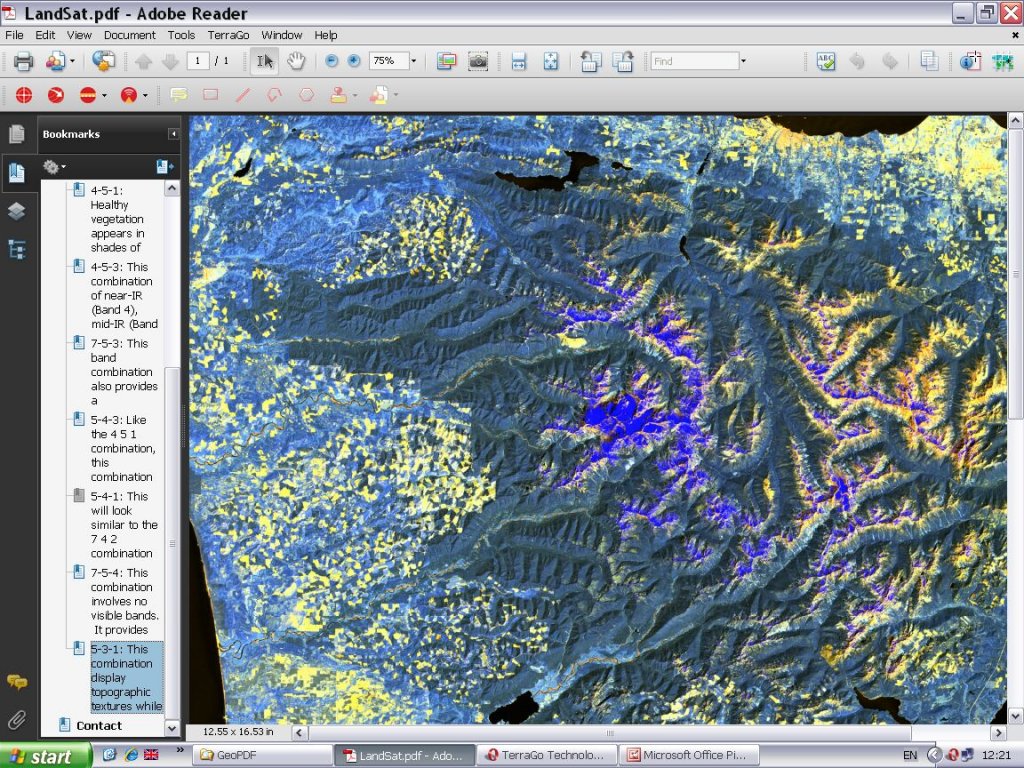Select the Hand pan tool
Image resolution: width=1024 pixels, height=768 pixels.
296,61
